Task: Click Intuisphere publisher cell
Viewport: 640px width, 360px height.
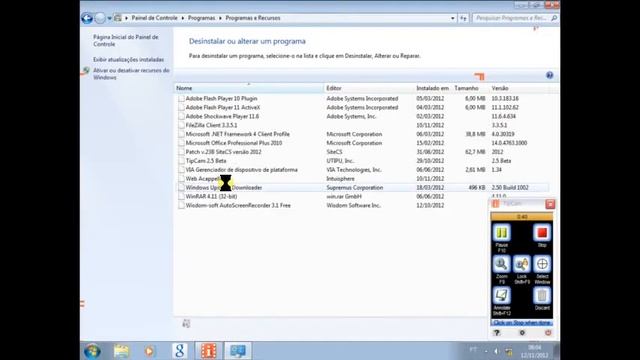Action: [340, 179]
